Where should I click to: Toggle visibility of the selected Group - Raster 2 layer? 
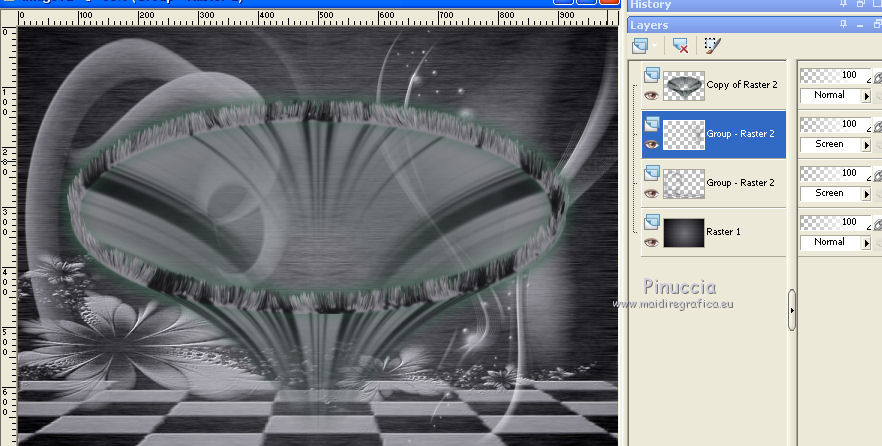click(x=651, y=145)
